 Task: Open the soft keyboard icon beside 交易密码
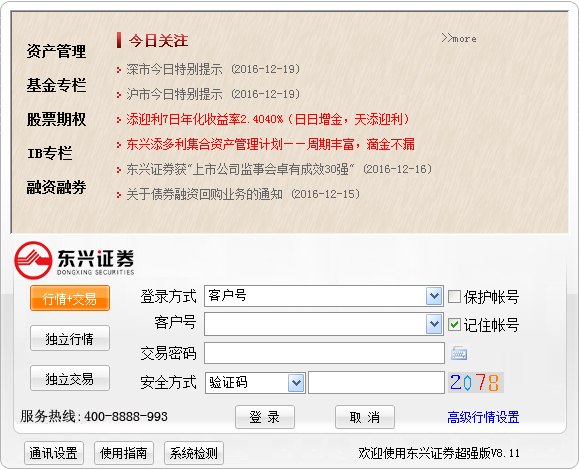(459, 353)
